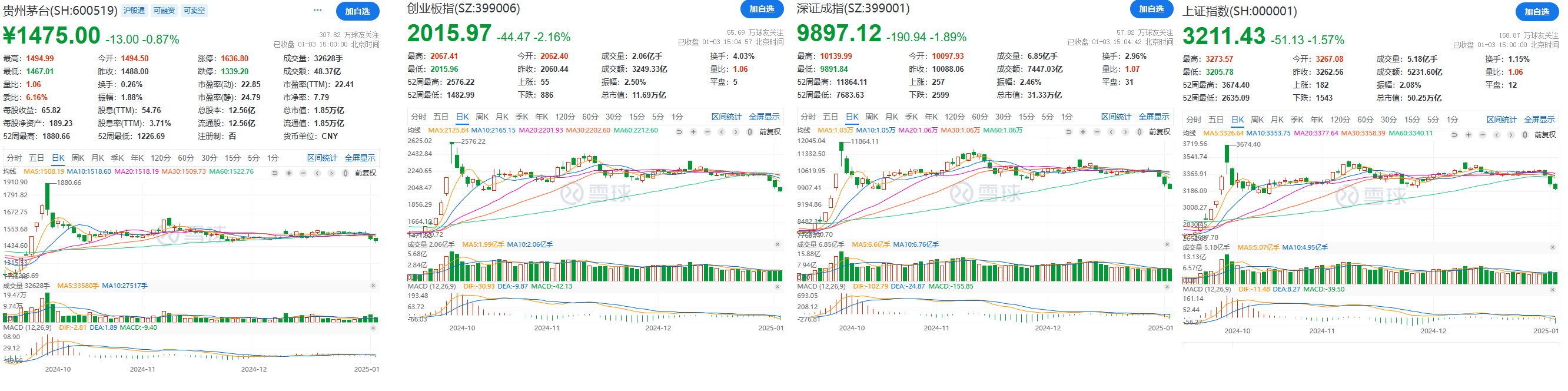The image size is (1568, 391).
Task: Move the 贵州茅台 chart left with the arrow
Action: coord(317,173)
